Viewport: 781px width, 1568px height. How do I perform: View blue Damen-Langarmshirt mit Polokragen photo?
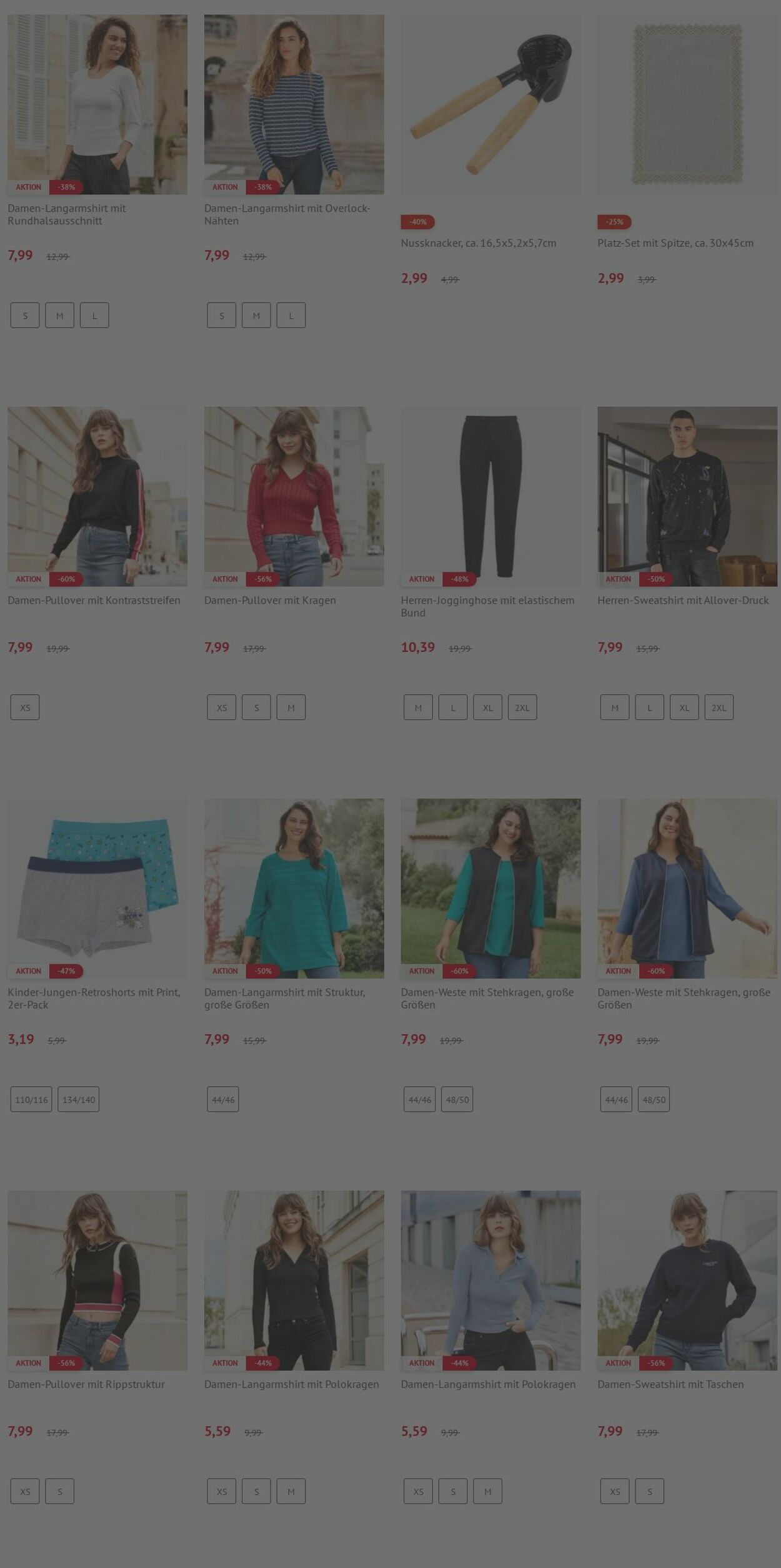coord(490,1281)
